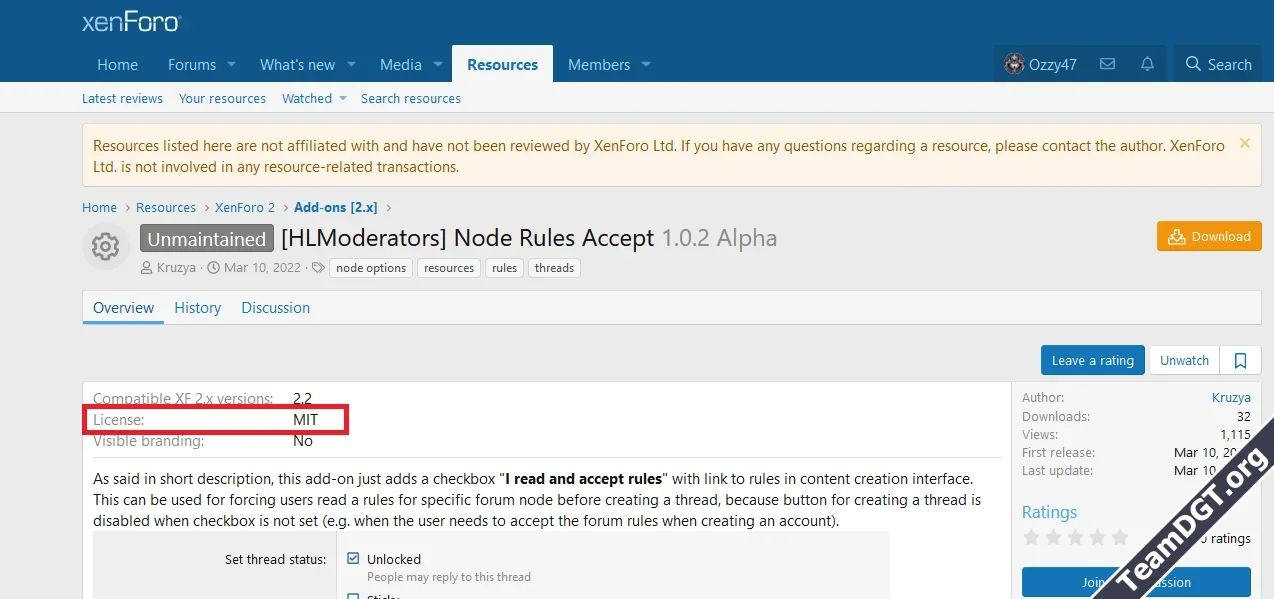The image size is (1274, 599).
Task: Open search with the magnifying glass icon
Action: click(x=1191, y=63)
